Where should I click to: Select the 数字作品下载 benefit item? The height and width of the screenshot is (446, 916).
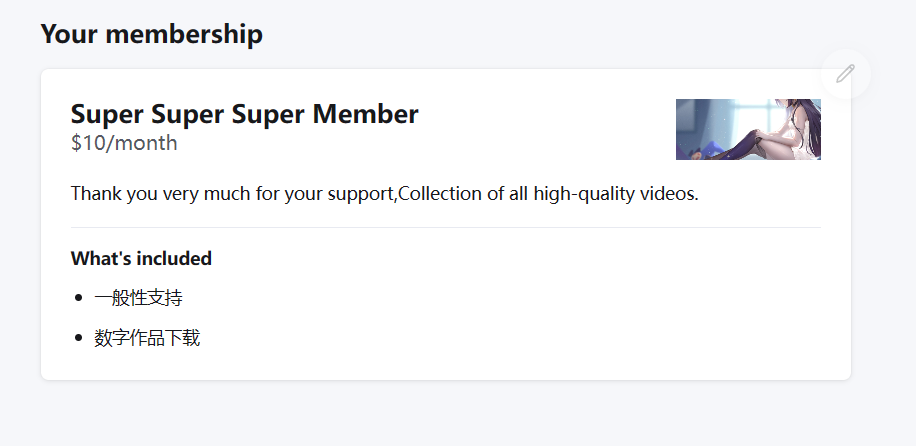coord(147,338)
